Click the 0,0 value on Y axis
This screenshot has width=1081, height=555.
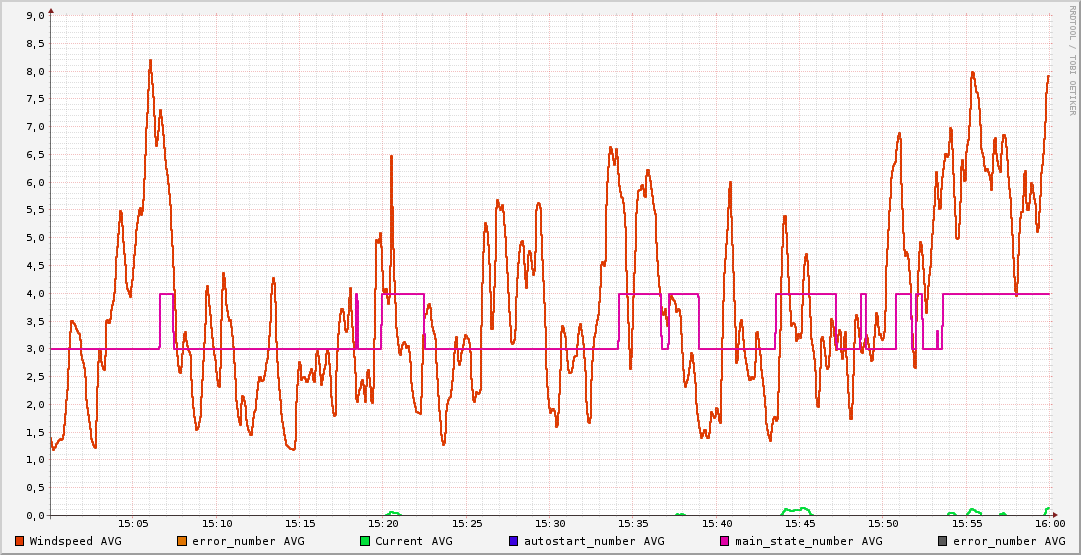click(34, 516)
